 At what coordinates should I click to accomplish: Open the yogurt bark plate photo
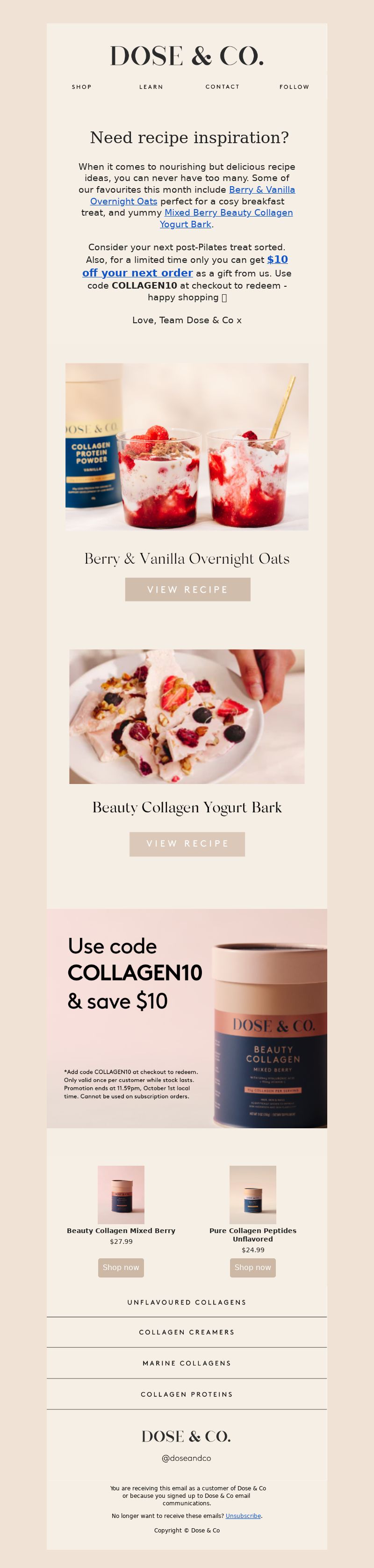(x=187, y=717)
